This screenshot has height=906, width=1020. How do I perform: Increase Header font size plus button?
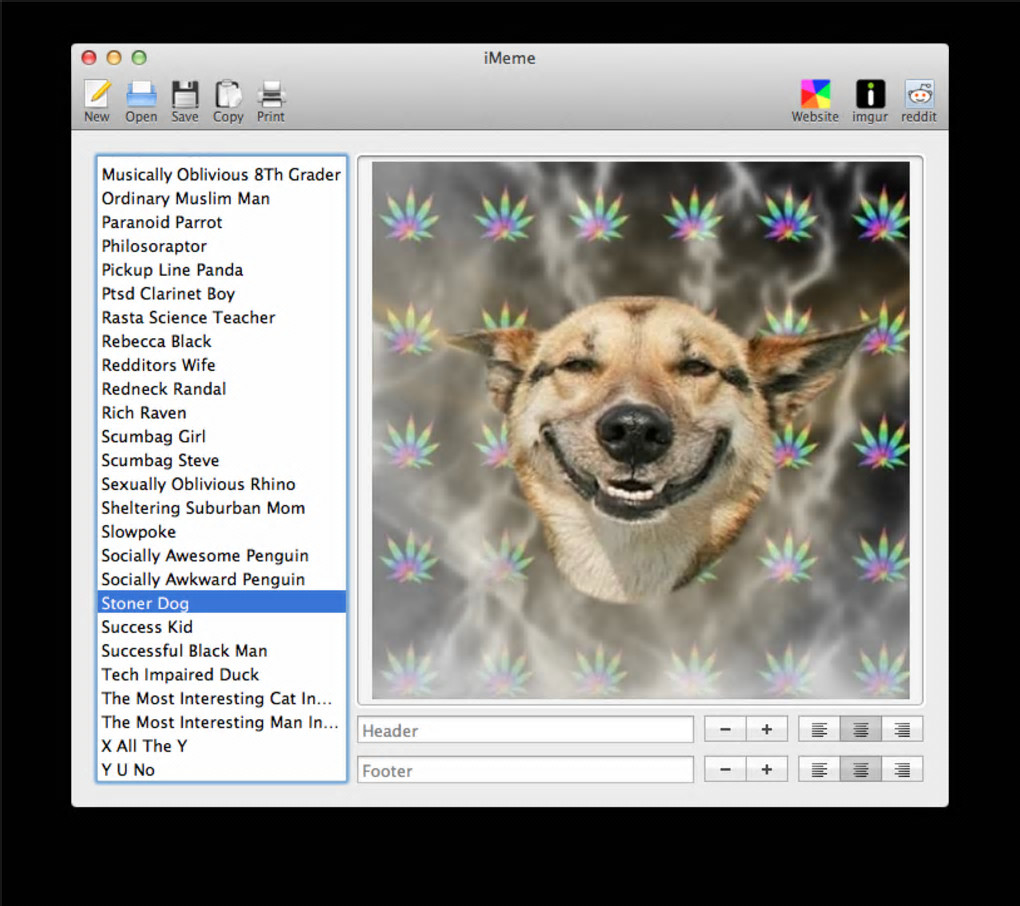point(767,729)
